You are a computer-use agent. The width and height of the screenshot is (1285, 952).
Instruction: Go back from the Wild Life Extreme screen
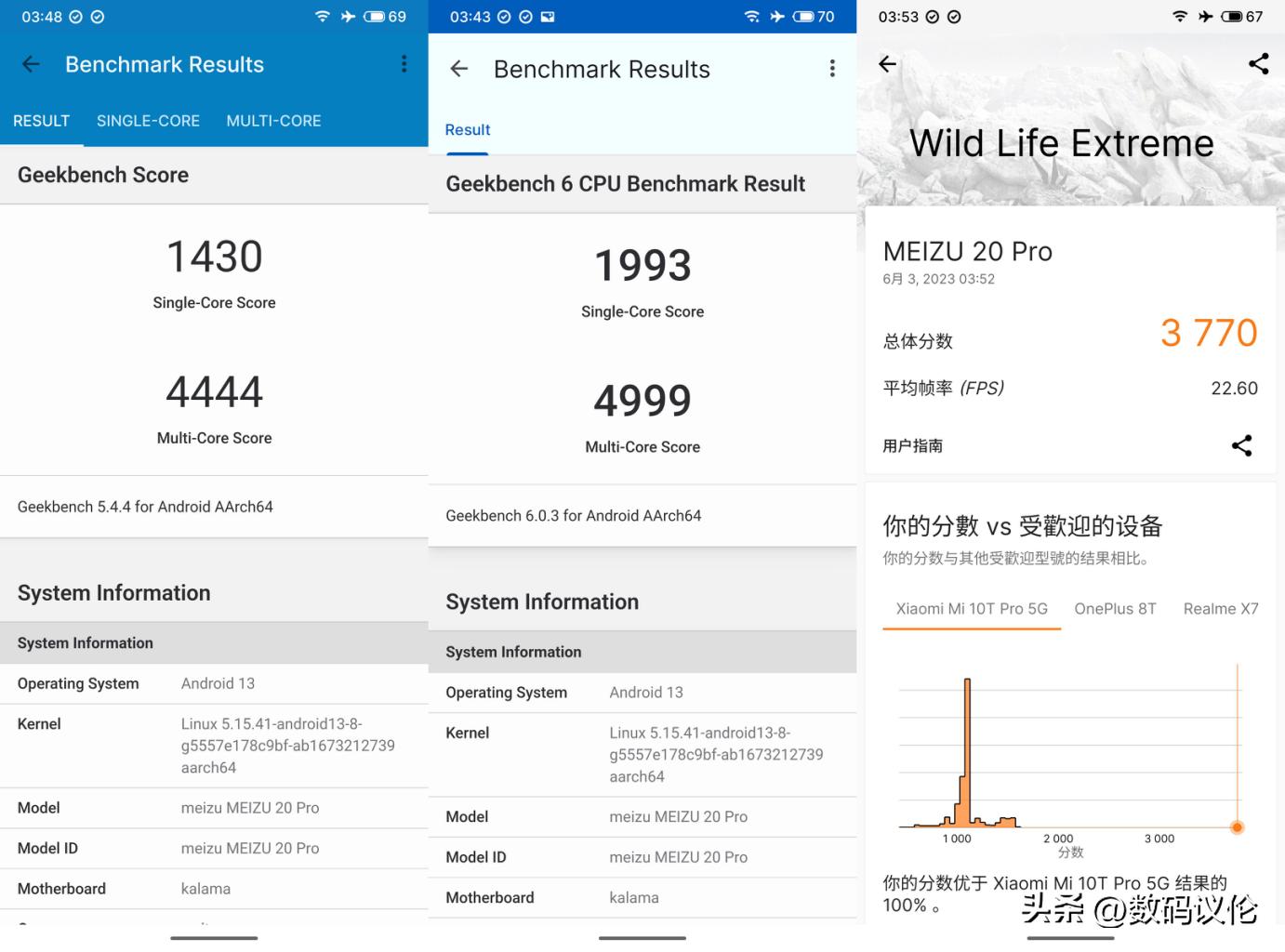point(888,63)
